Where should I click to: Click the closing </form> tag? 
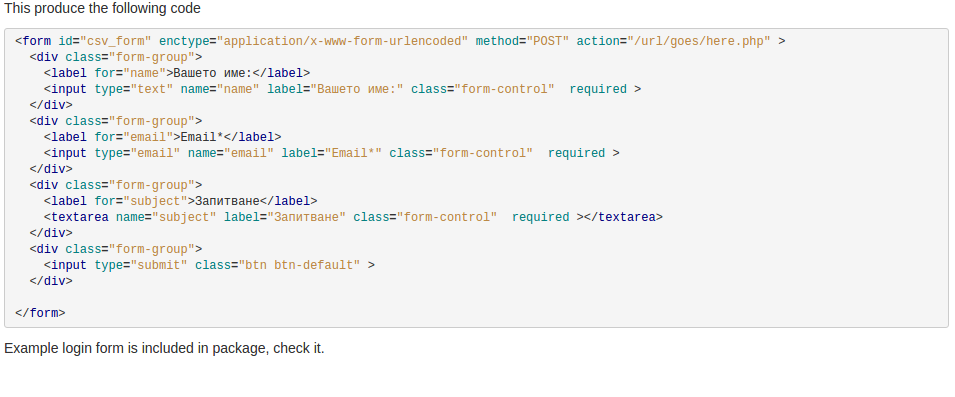[x=40, y=314]
